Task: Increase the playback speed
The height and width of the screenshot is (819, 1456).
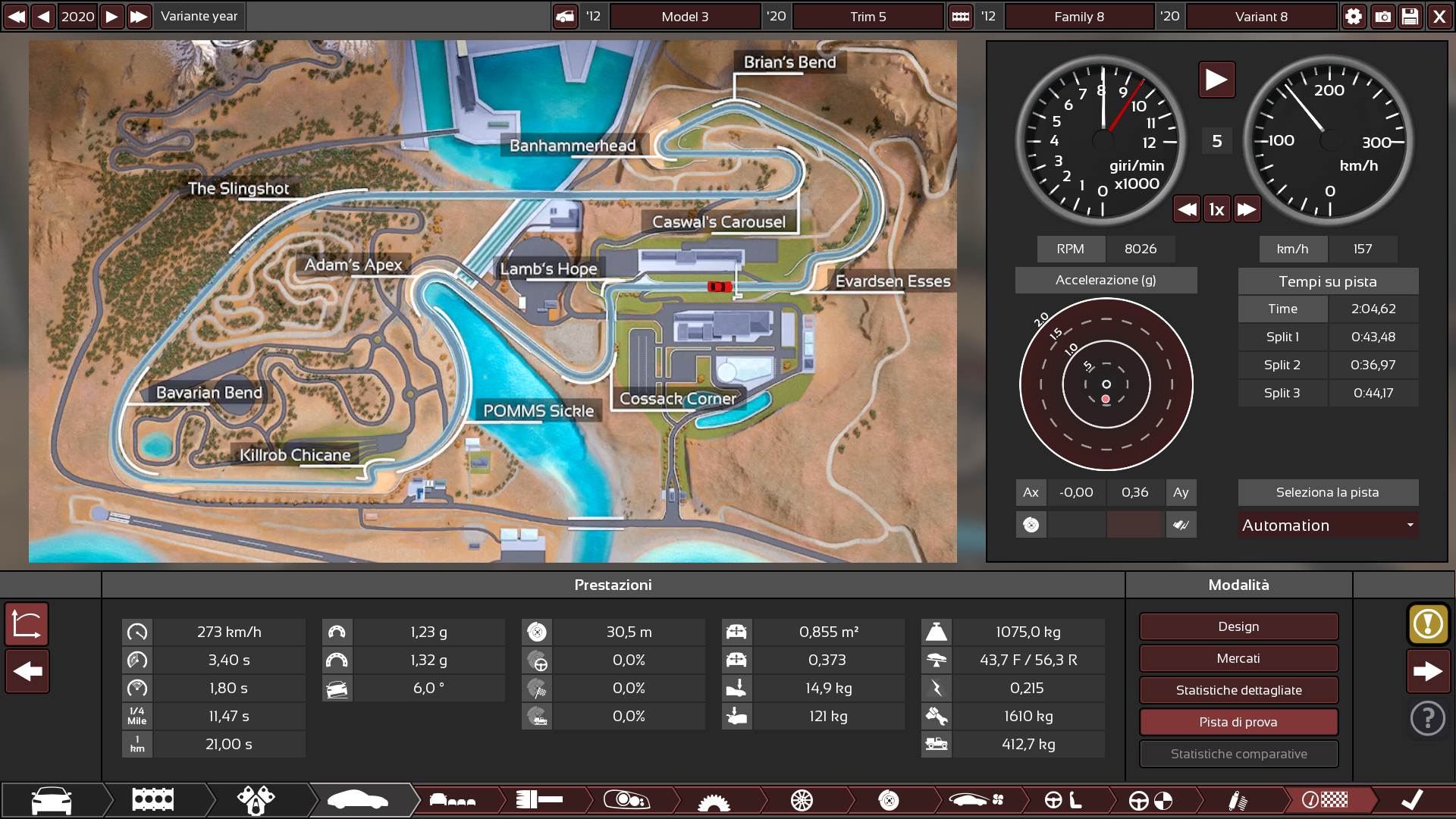Action: (x=1247, y=209)
